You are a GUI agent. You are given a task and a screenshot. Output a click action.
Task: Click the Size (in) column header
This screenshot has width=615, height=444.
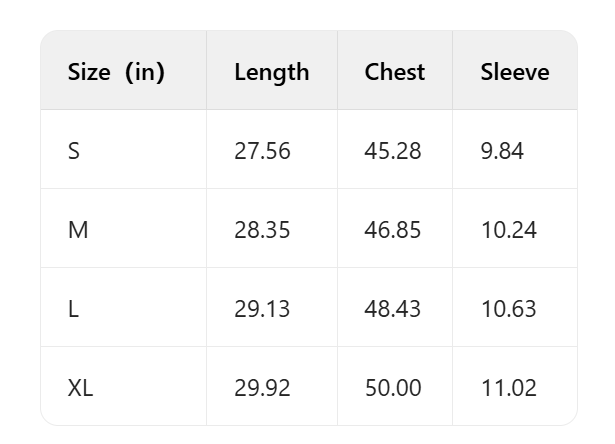point(116,72)
